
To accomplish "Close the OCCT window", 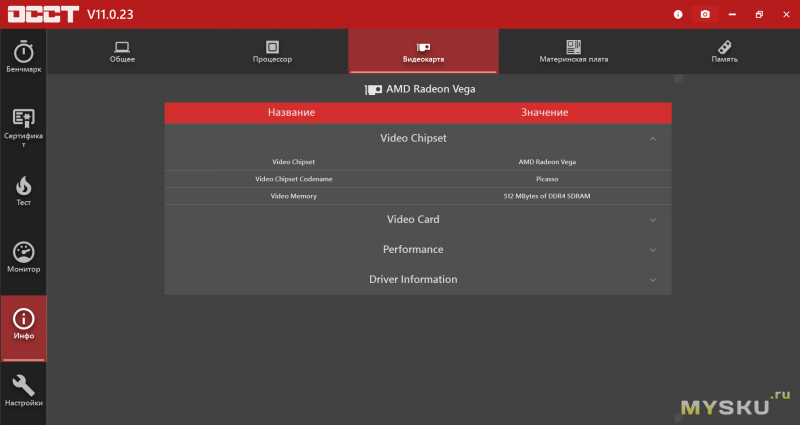I will click(x=786, y=14).
